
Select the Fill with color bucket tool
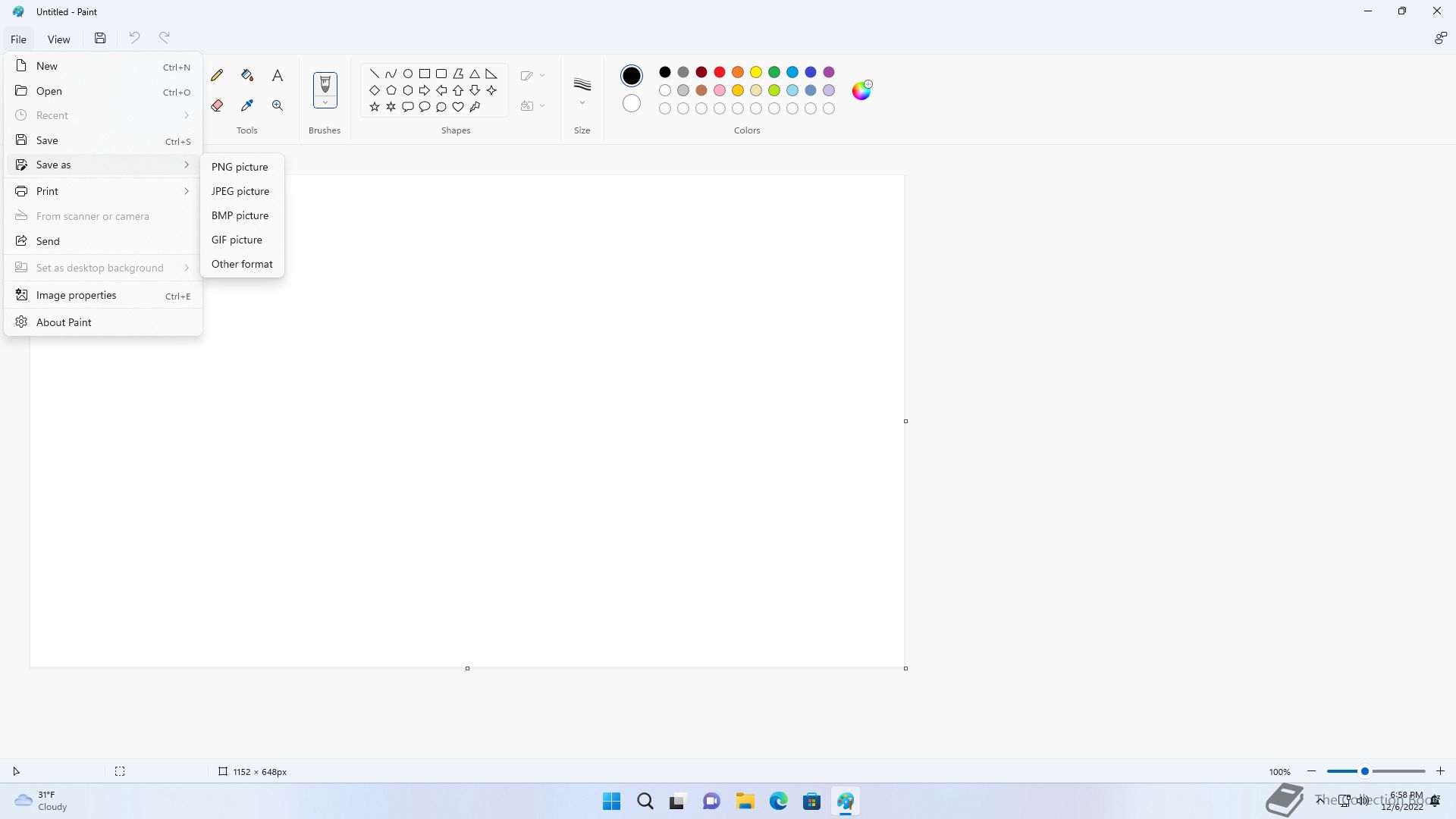tap(247, 75)
